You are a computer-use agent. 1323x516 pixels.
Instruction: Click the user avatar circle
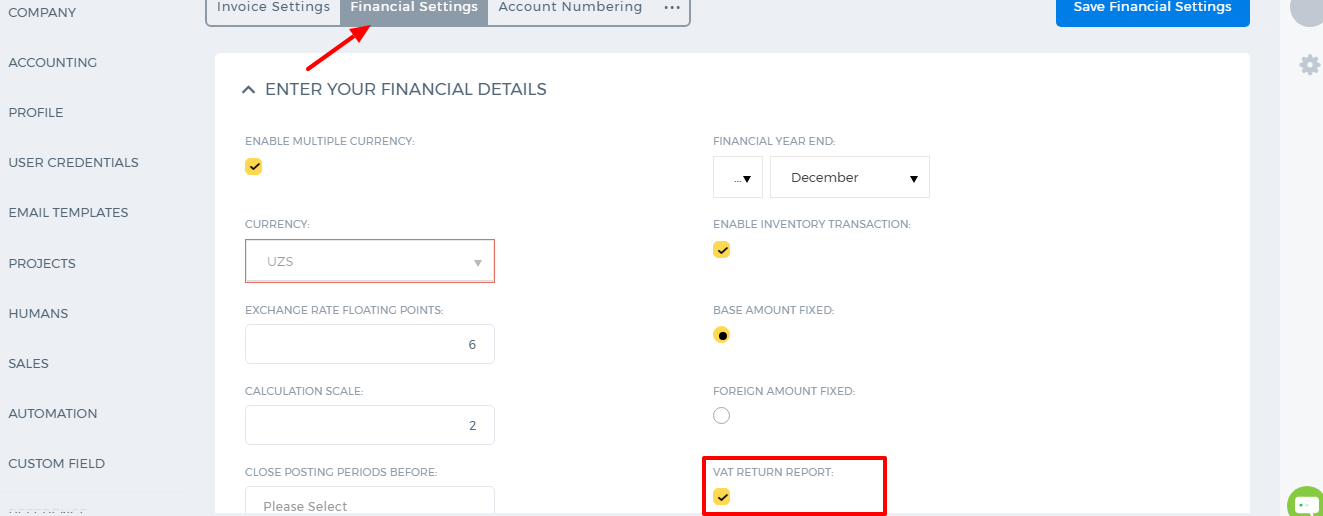[1306, 10]
